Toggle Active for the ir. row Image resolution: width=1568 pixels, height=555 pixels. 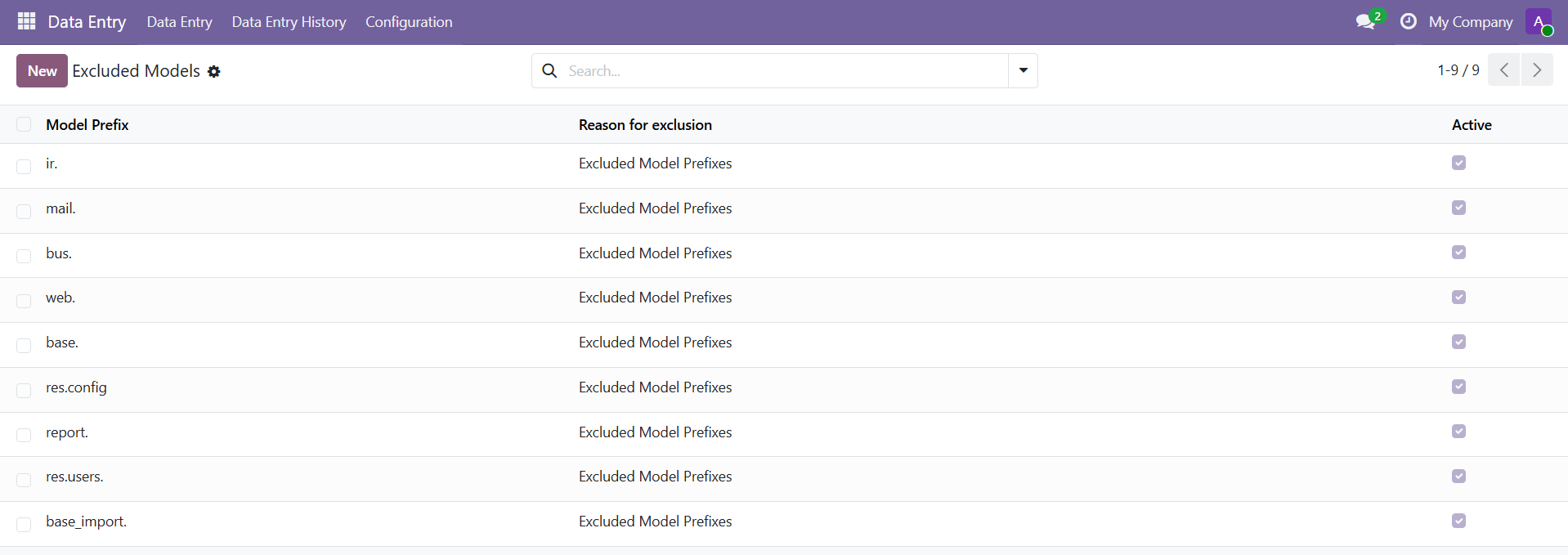[x=1458, y=163]
